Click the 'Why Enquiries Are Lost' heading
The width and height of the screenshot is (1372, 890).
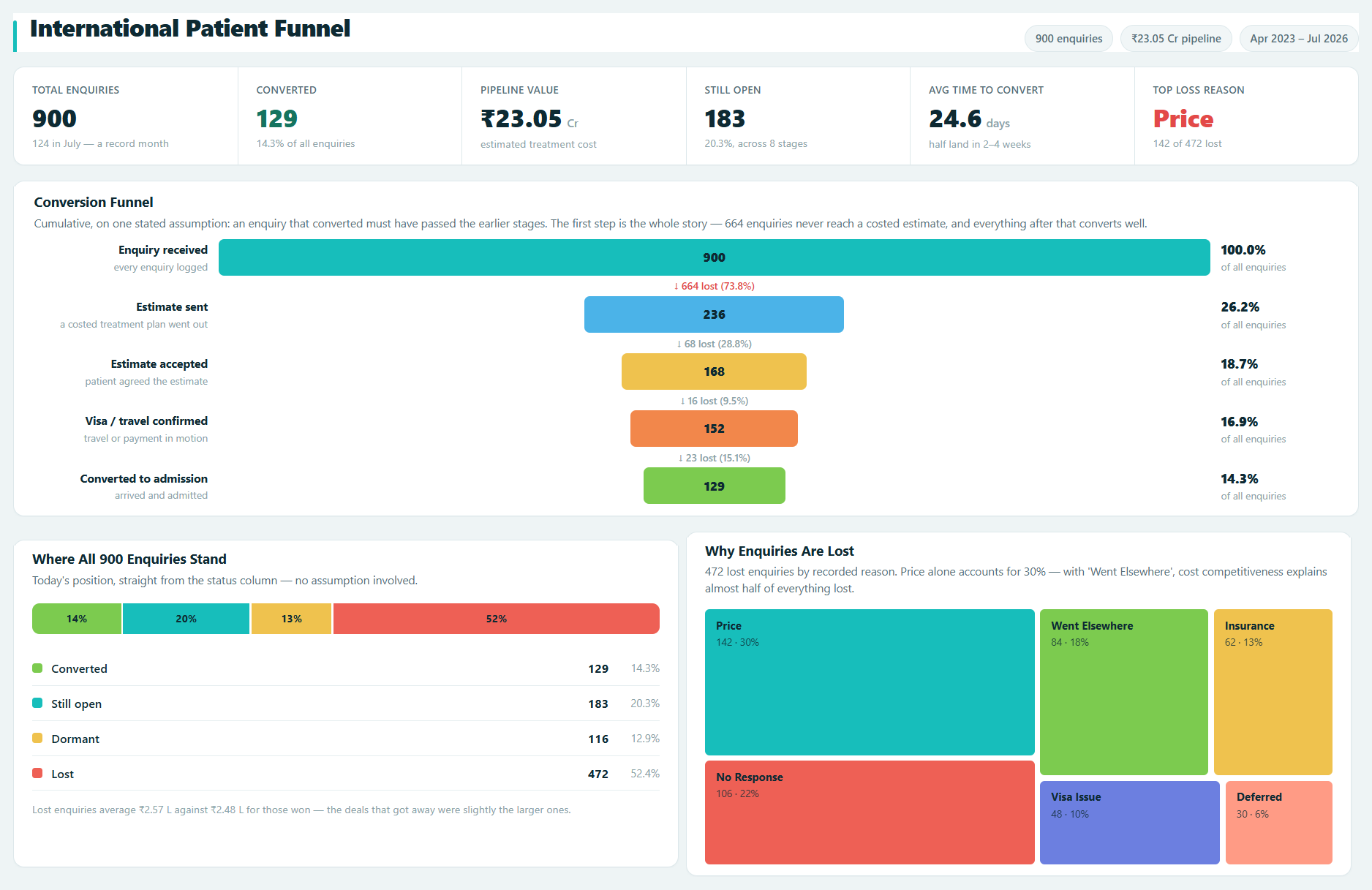(x=780, y=551)
